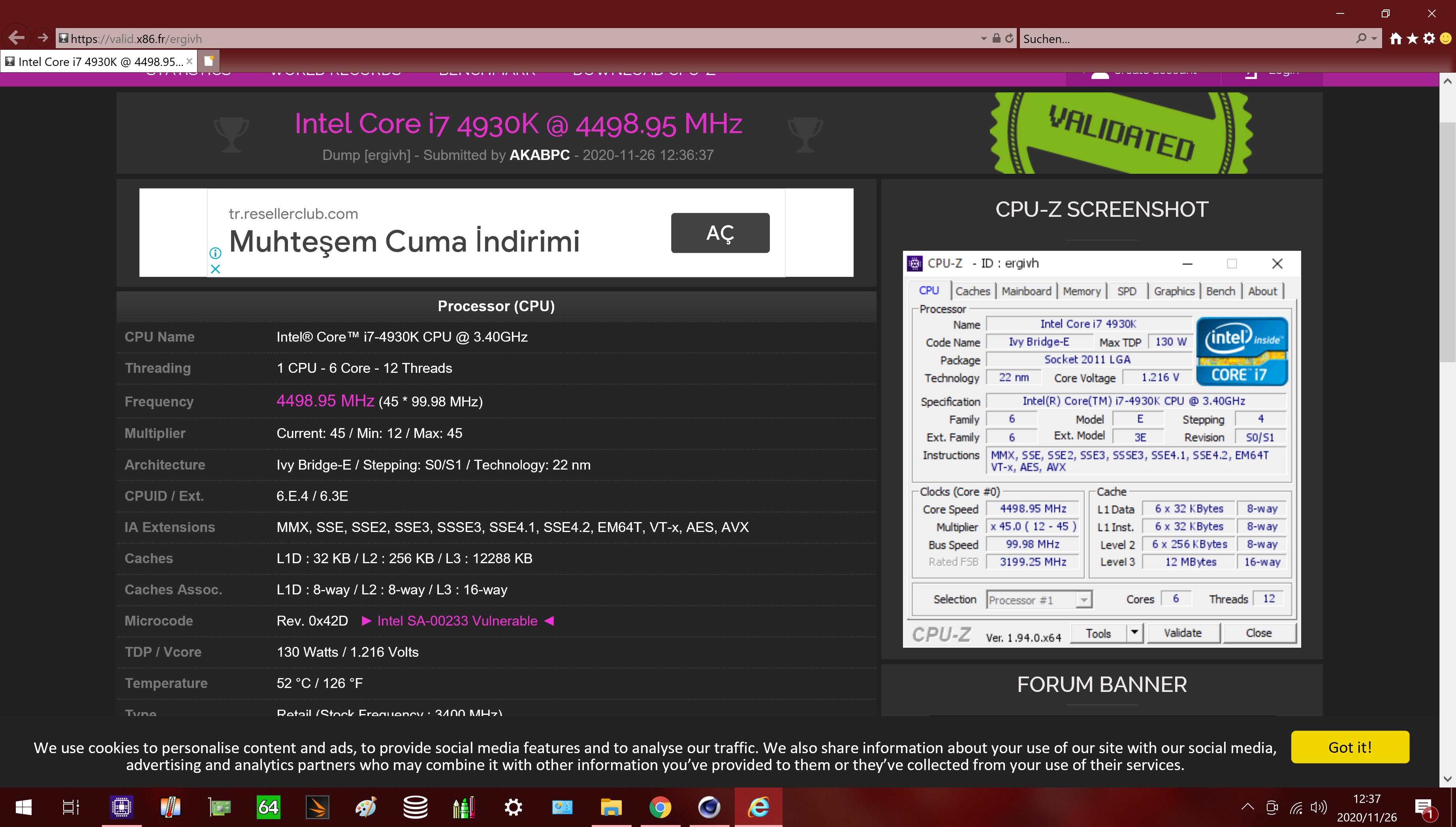Open the AKABPC submitter profile link

coord(539,155)
